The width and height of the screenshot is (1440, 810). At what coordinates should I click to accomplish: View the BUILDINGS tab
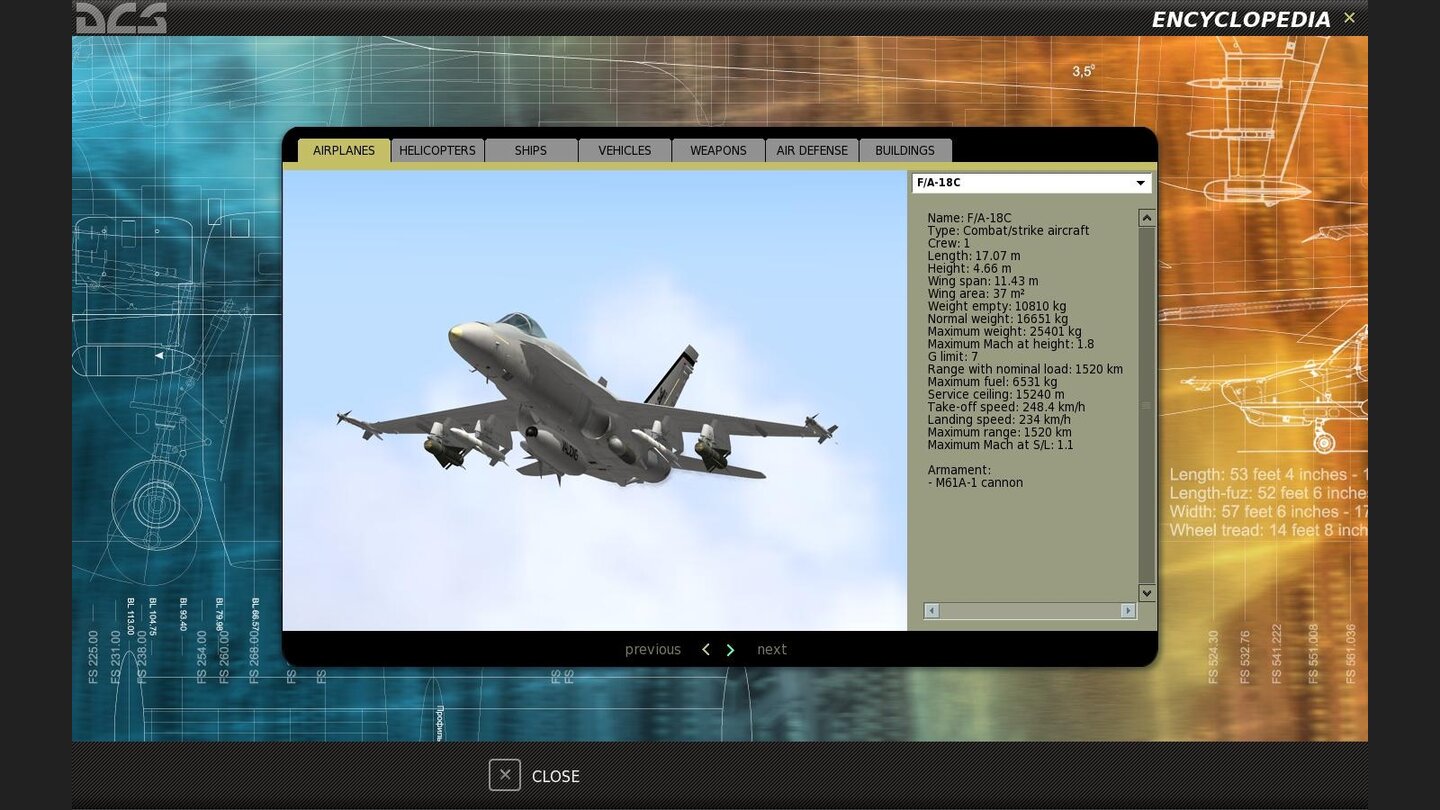coord(905,150)
